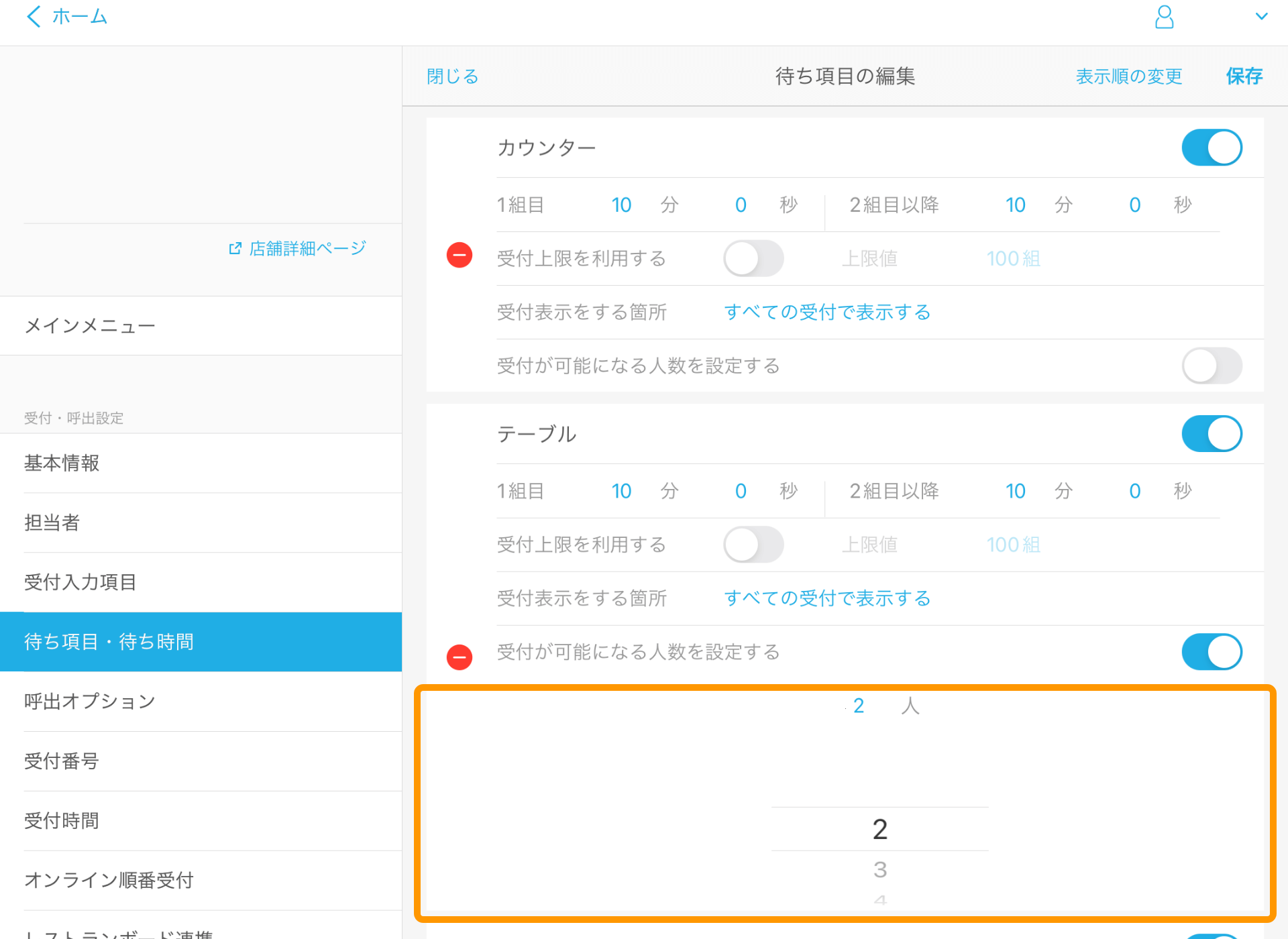Open the user account profile icon

1164,17
